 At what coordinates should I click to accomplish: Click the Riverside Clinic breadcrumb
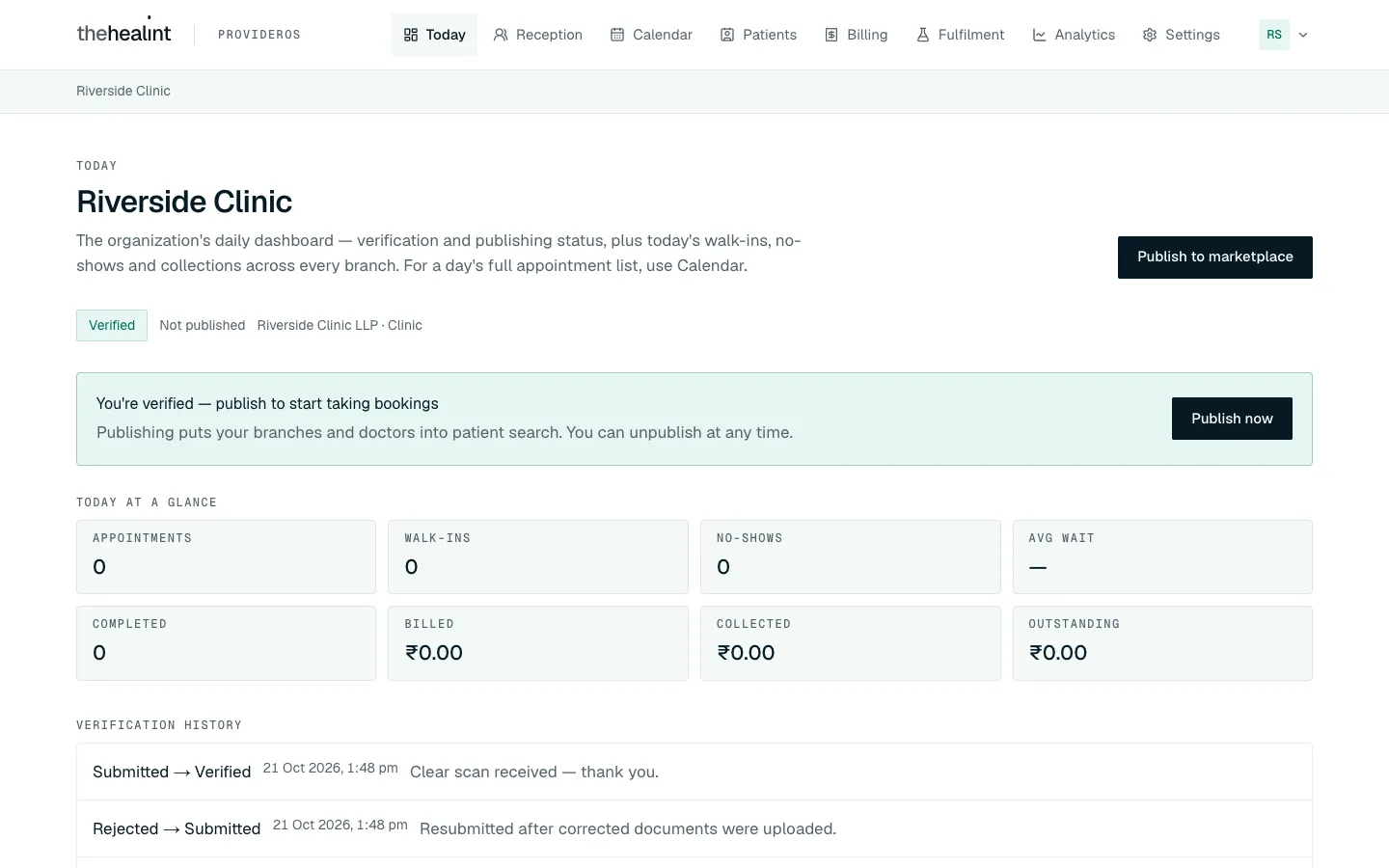coord(123,91)
